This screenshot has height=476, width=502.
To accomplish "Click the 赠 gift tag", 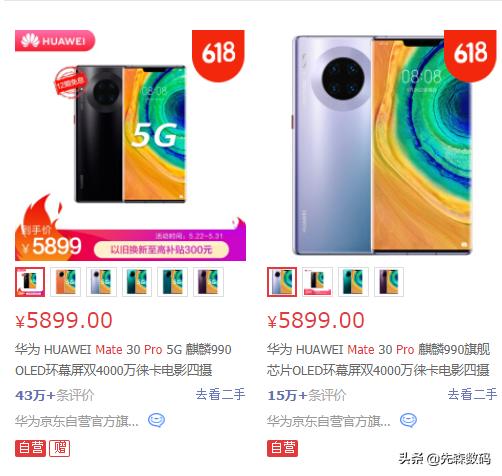I will [60, 448].
